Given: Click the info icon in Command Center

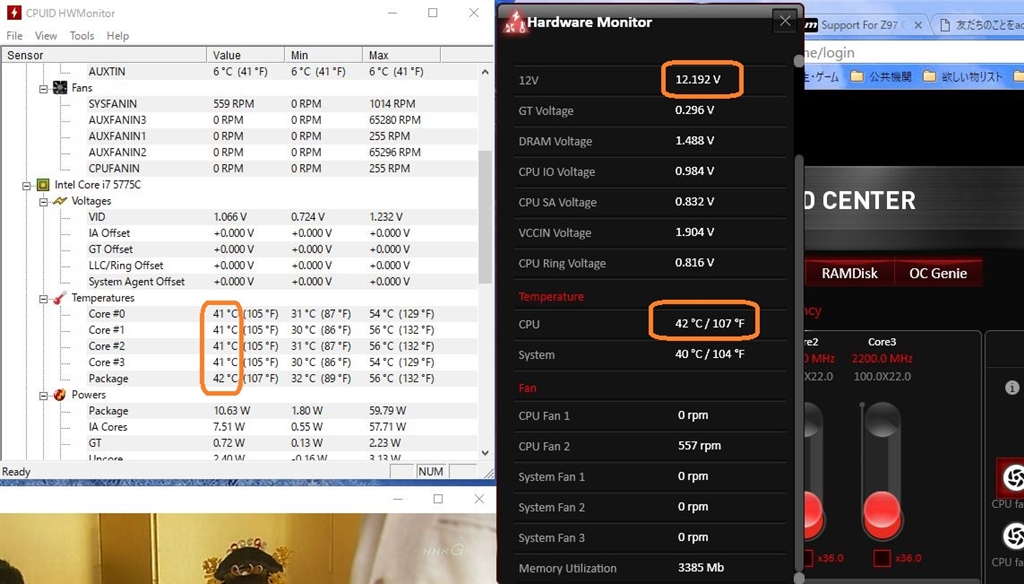Looking at the screenshot, I should click(x=1012, y=388).
